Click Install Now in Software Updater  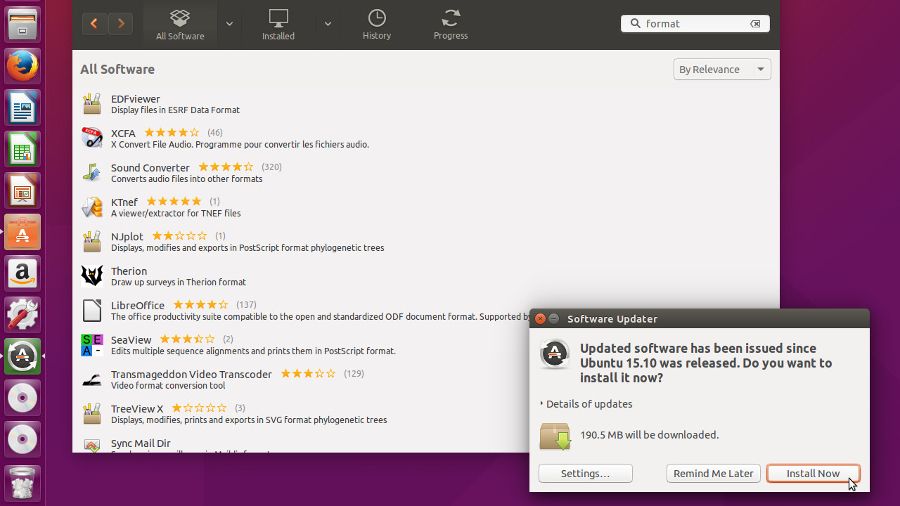[813, 473]
